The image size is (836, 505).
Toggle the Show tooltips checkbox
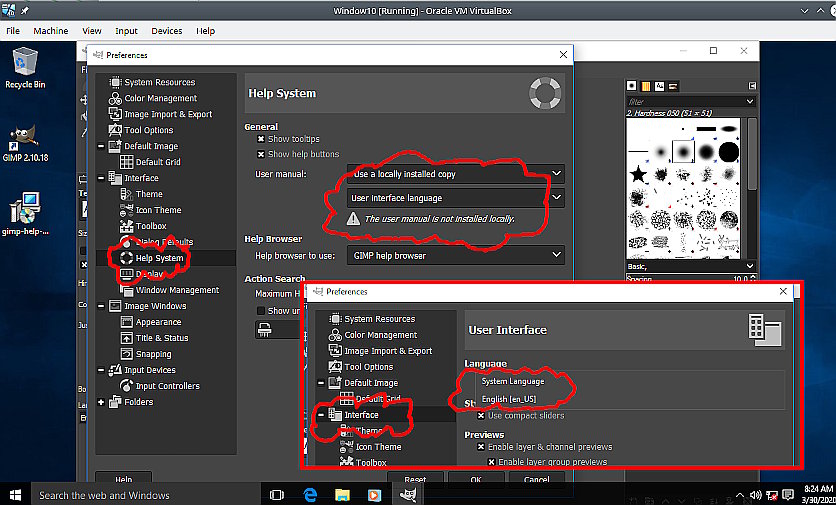261,139
